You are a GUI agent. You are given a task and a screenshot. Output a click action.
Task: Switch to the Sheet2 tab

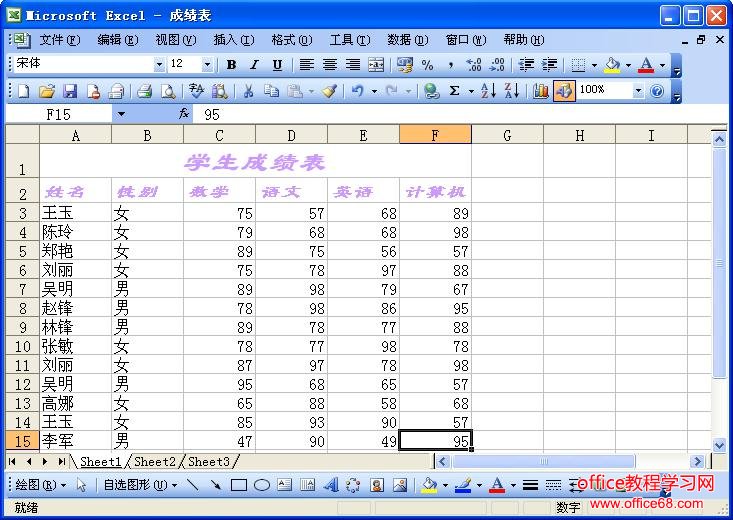154,462
